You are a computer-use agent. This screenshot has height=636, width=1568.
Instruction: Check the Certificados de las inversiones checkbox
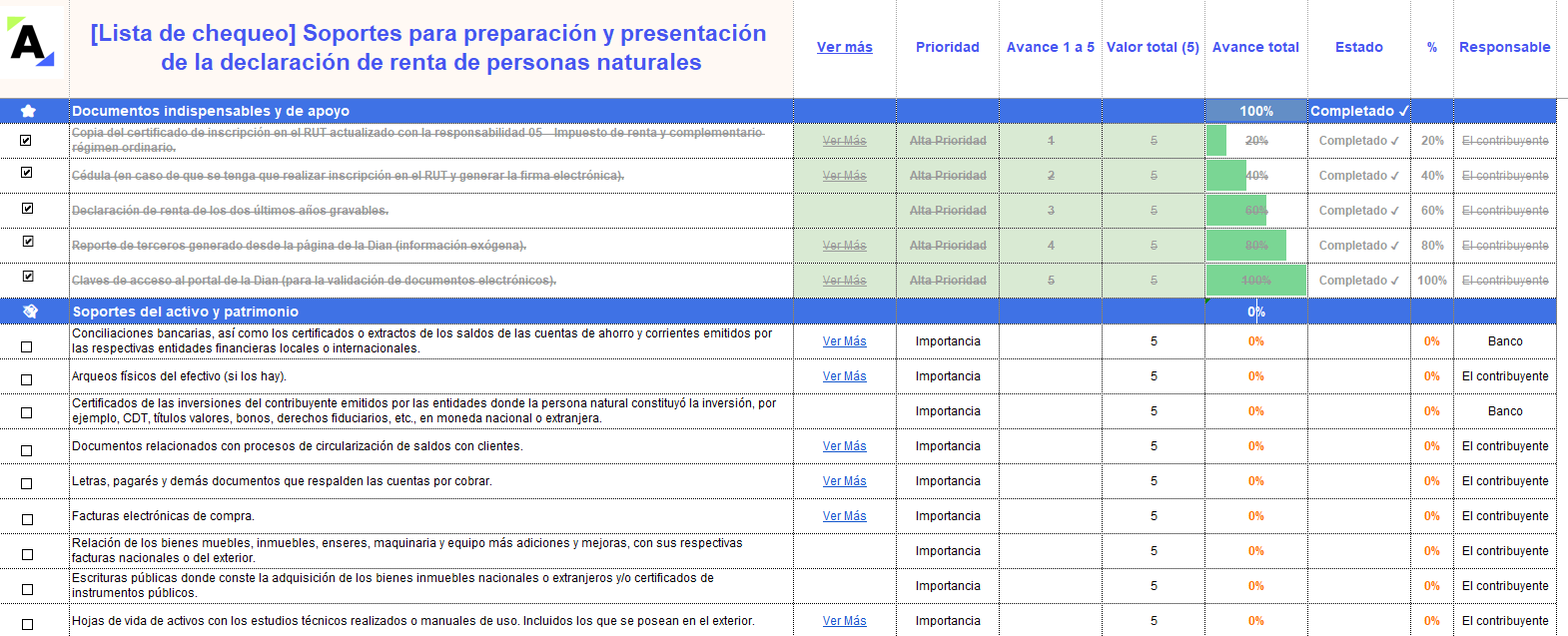coord(27,413)
